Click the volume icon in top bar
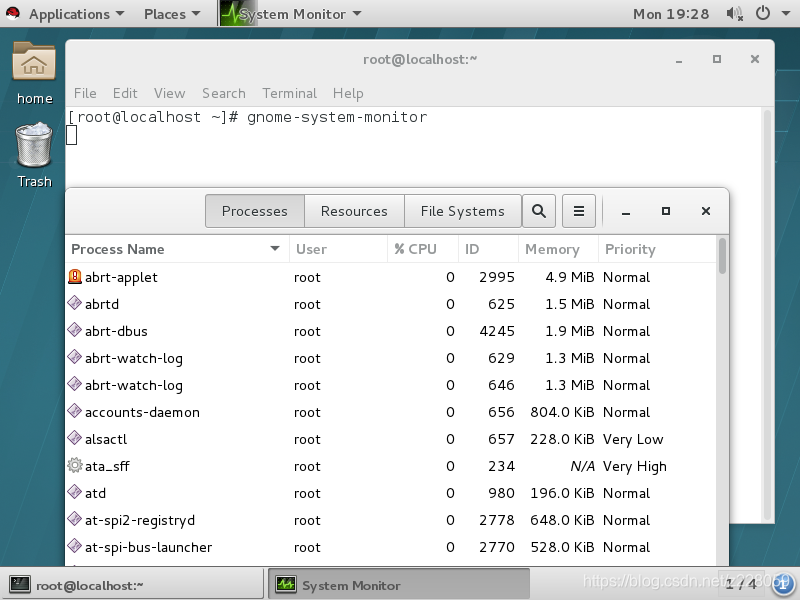This screenshot has height=600, width=800. 734,14
